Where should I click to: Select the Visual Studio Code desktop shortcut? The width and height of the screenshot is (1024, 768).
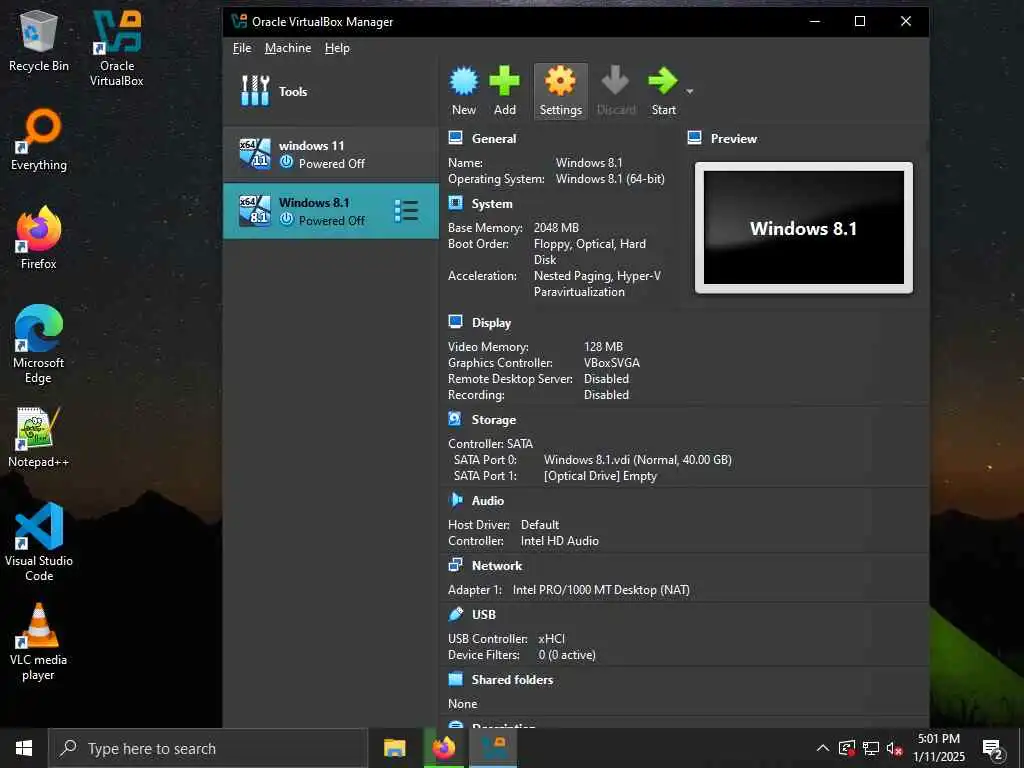point(39,543)
